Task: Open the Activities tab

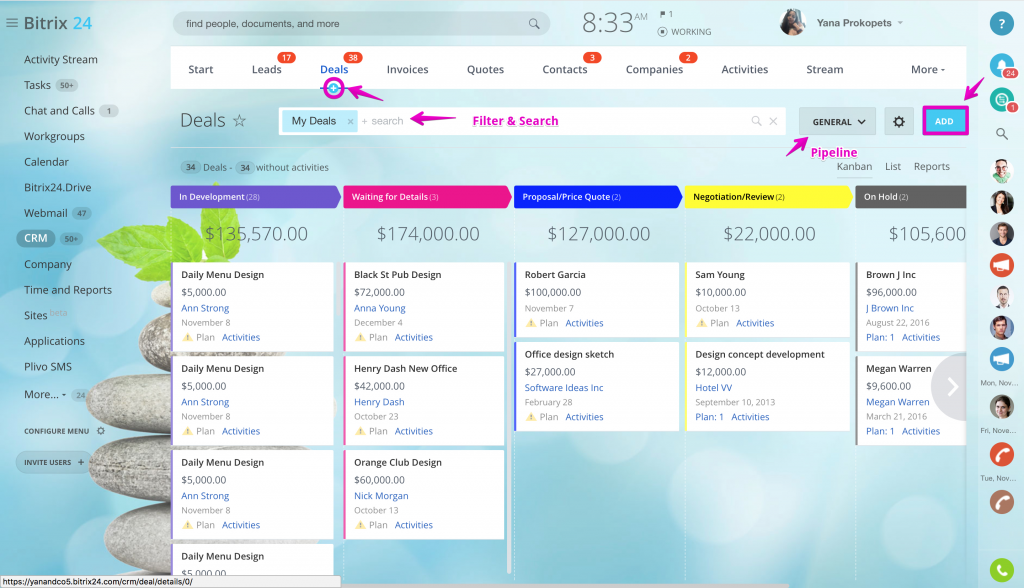Action: 744,69
